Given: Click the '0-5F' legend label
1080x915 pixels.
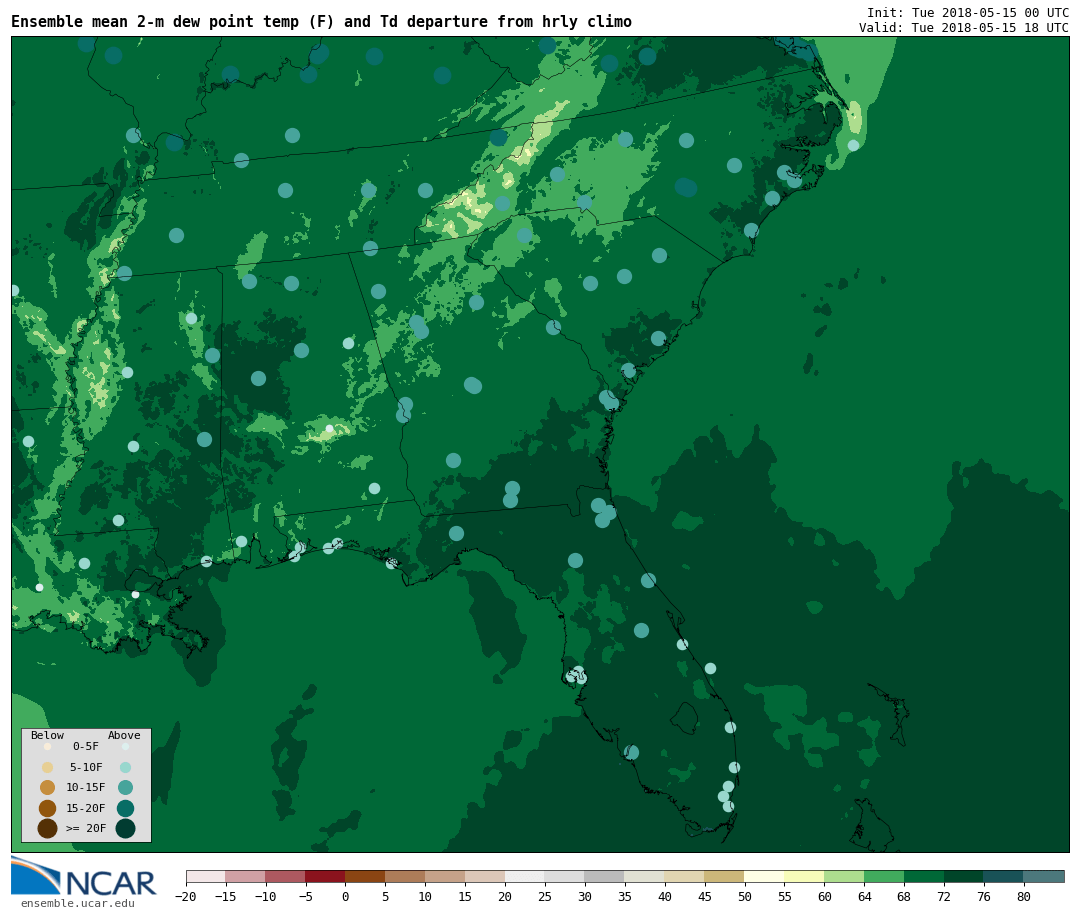Looking at the screenshot, I should point(86,746).
